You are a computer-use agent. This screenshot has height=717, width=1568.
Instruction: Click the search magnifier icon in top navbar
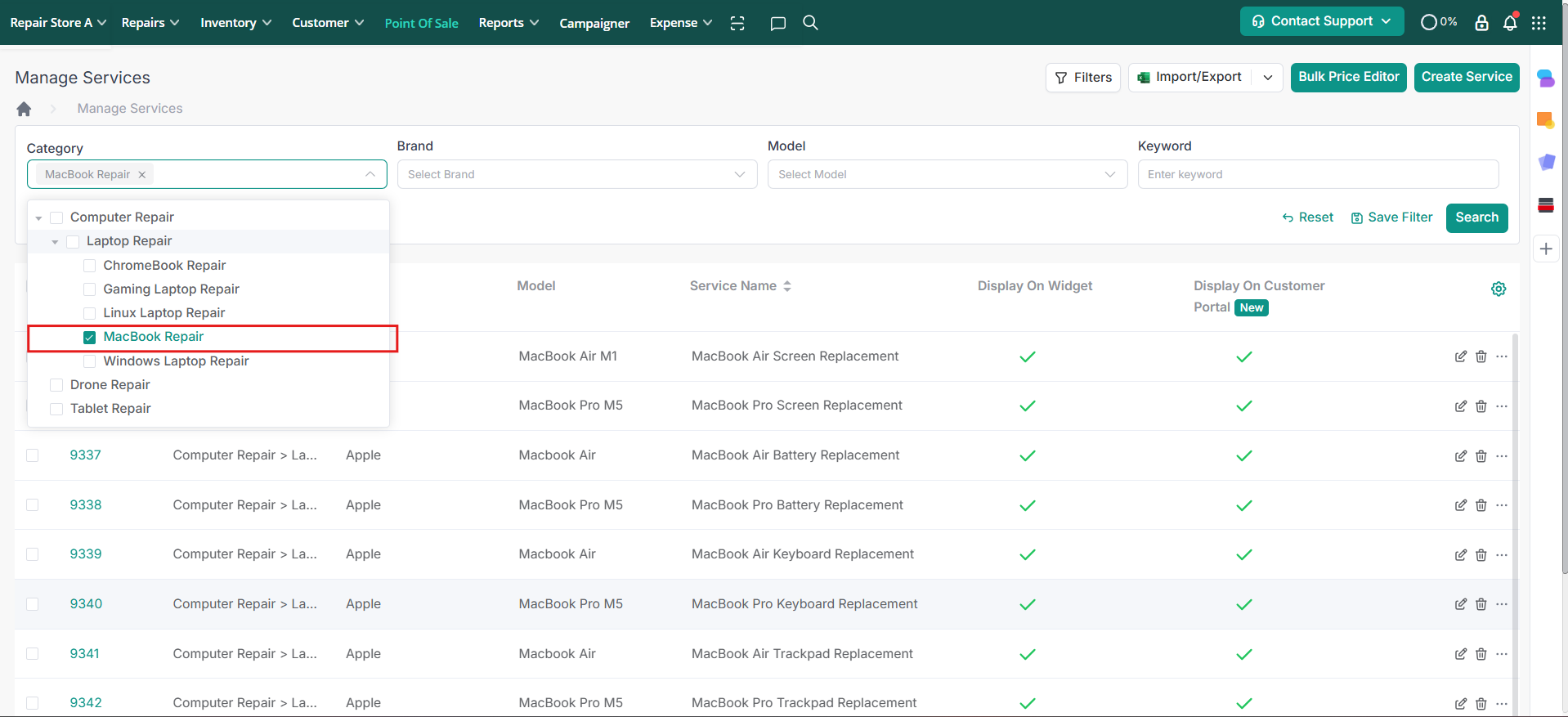click(x=810, y=23)
